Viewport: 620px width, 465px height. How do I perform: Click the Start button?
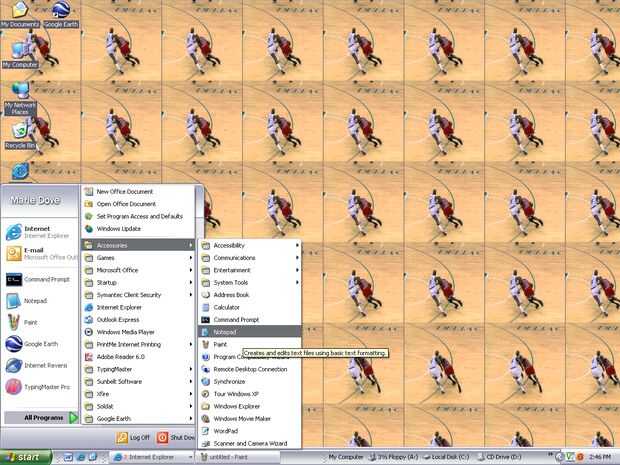click(26, 457)
